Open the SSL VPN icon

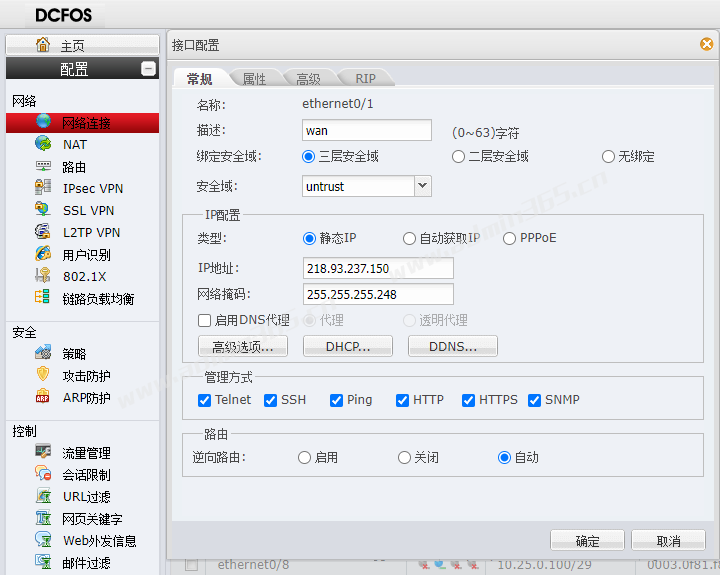click(x=43, y=209)
